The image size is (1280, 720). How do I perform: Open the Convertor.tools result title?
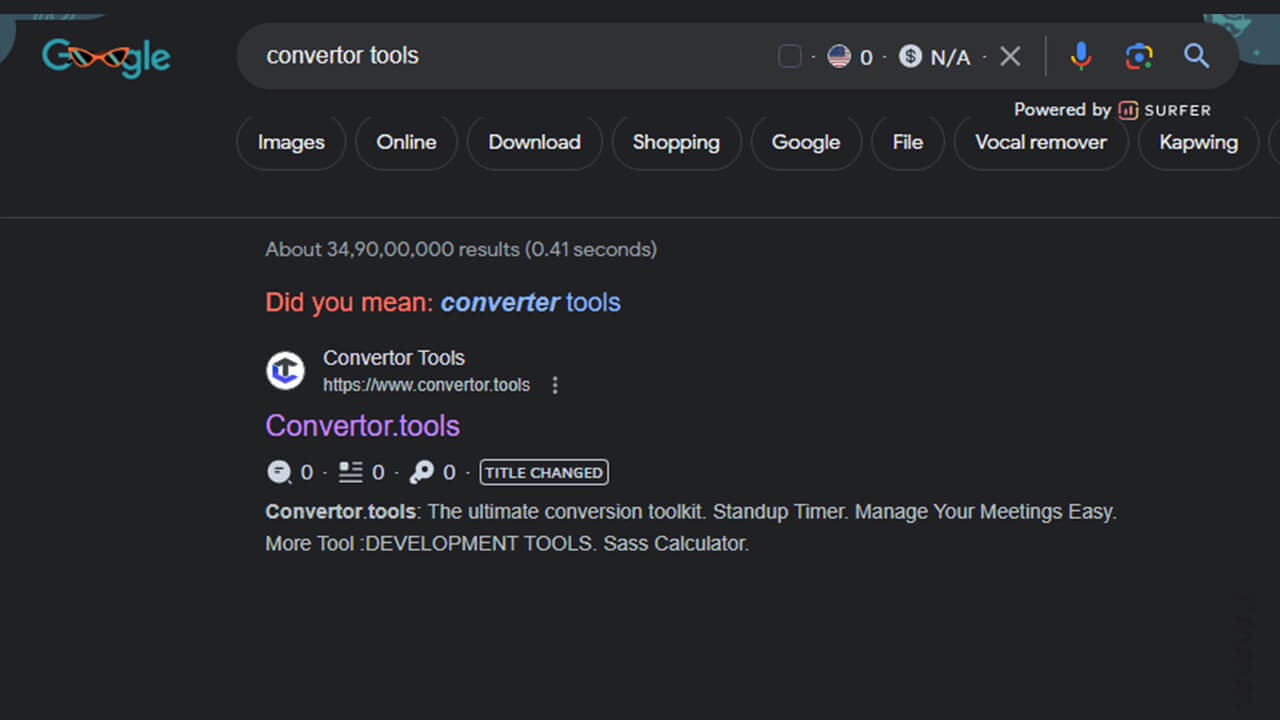pyautogui.click(x=363, y=426)
